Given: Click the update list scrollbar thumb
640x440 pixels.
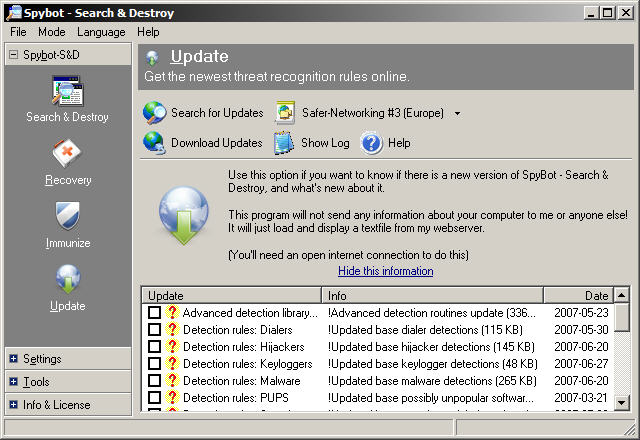Looking at the screenshot, I should click(x=622, y=317).
